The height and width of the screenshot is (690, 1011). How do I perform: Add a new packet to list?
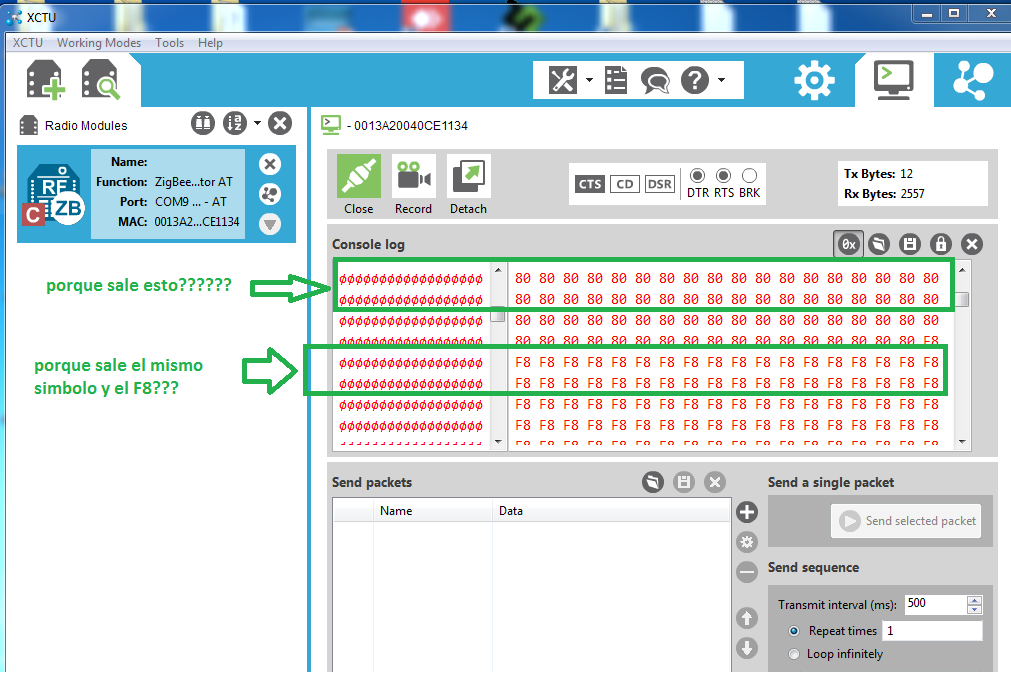[x=747, y=512]
